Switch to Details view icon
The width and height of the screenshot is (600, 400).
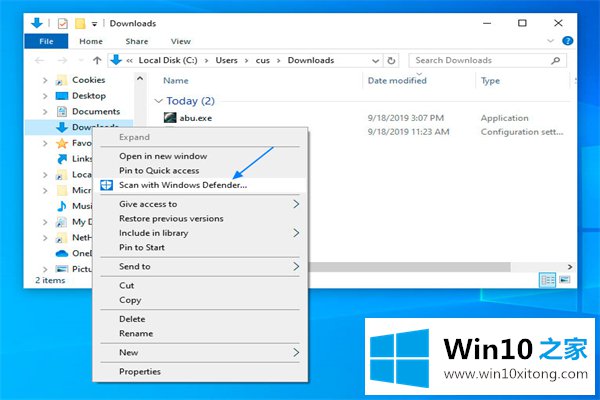tap(547, 280)
